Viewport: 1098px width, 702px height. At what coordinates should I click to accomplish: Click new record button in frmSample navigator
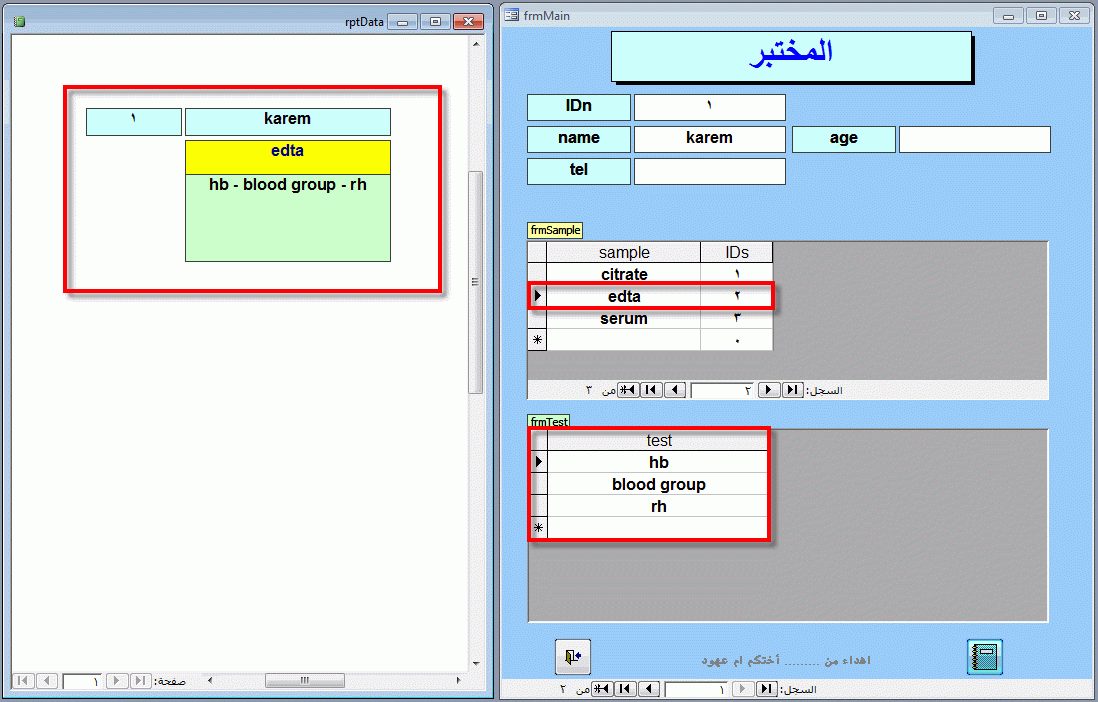coord(628,390)
